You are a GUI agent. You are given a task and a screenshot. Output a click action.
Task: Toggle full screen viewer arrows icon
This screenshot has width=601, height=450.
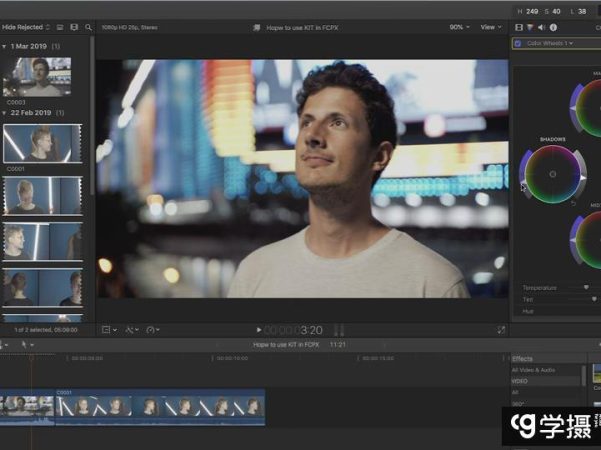[501, 330]
